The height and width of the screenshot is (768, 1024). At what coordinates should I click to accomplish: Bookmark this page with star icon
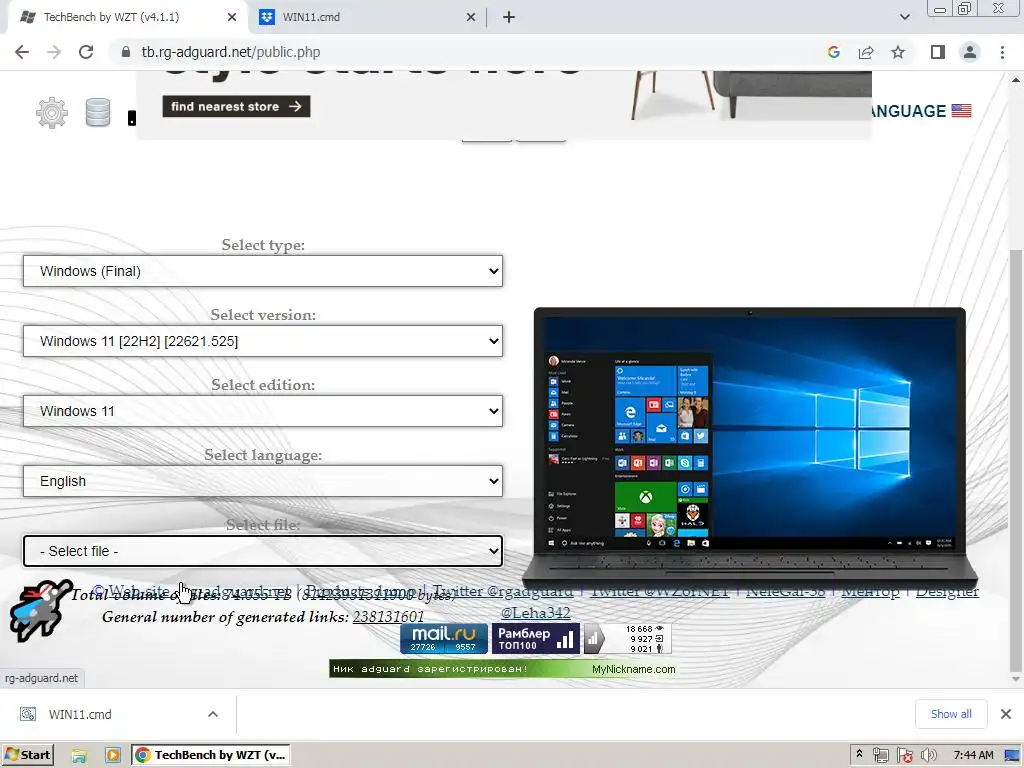(x=898, y=52)
